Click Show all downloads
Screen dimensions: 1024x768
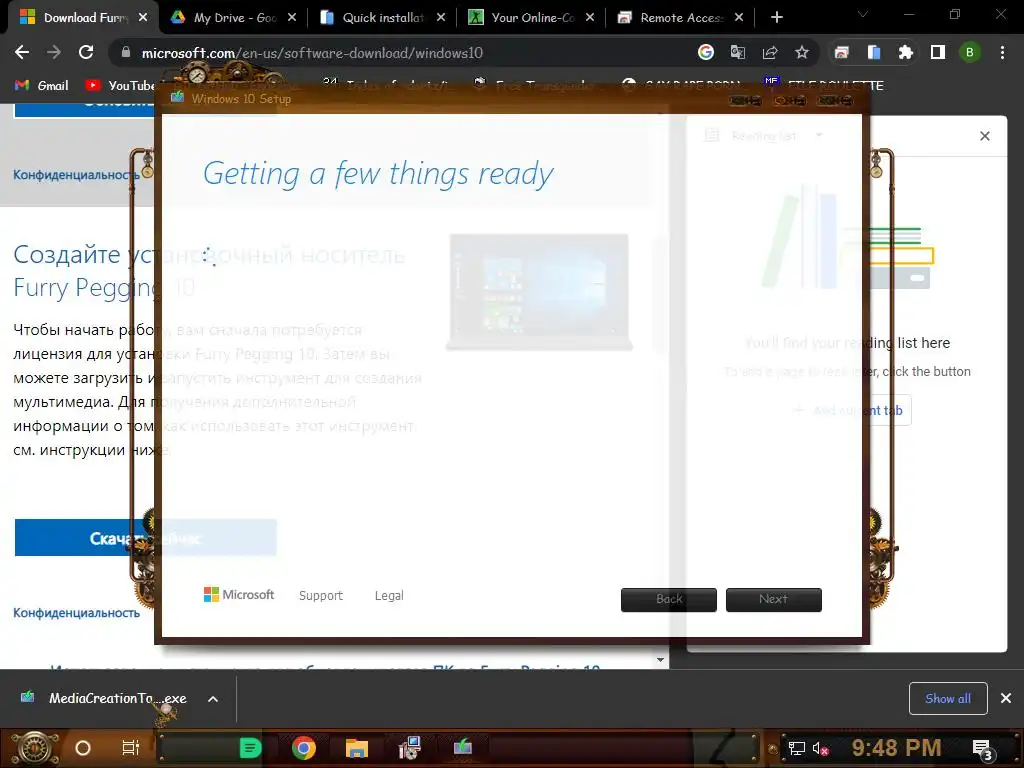tap(948, 699)
